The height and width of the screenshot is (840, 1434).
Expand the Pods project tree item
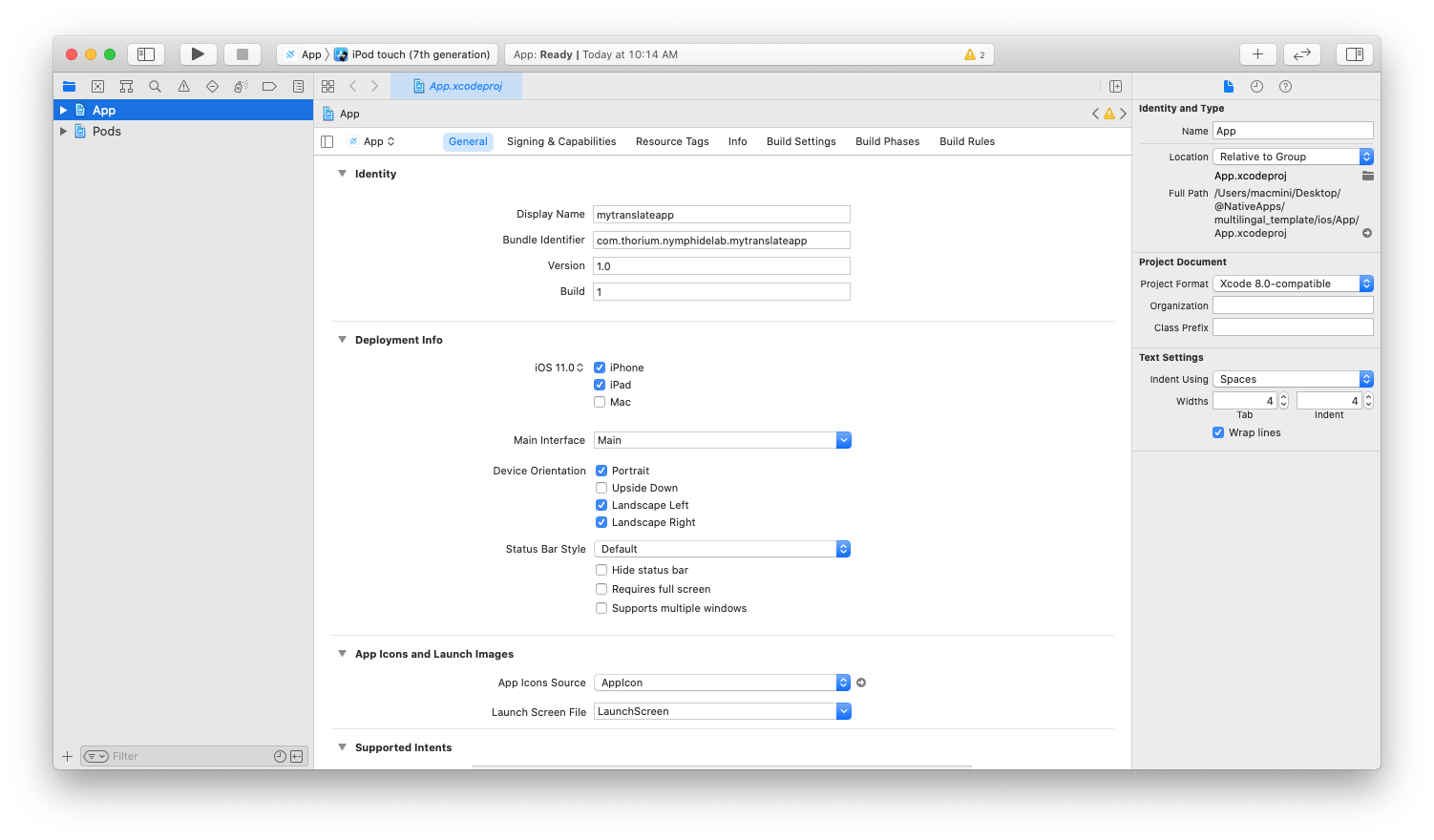click(x=63, y=132)
